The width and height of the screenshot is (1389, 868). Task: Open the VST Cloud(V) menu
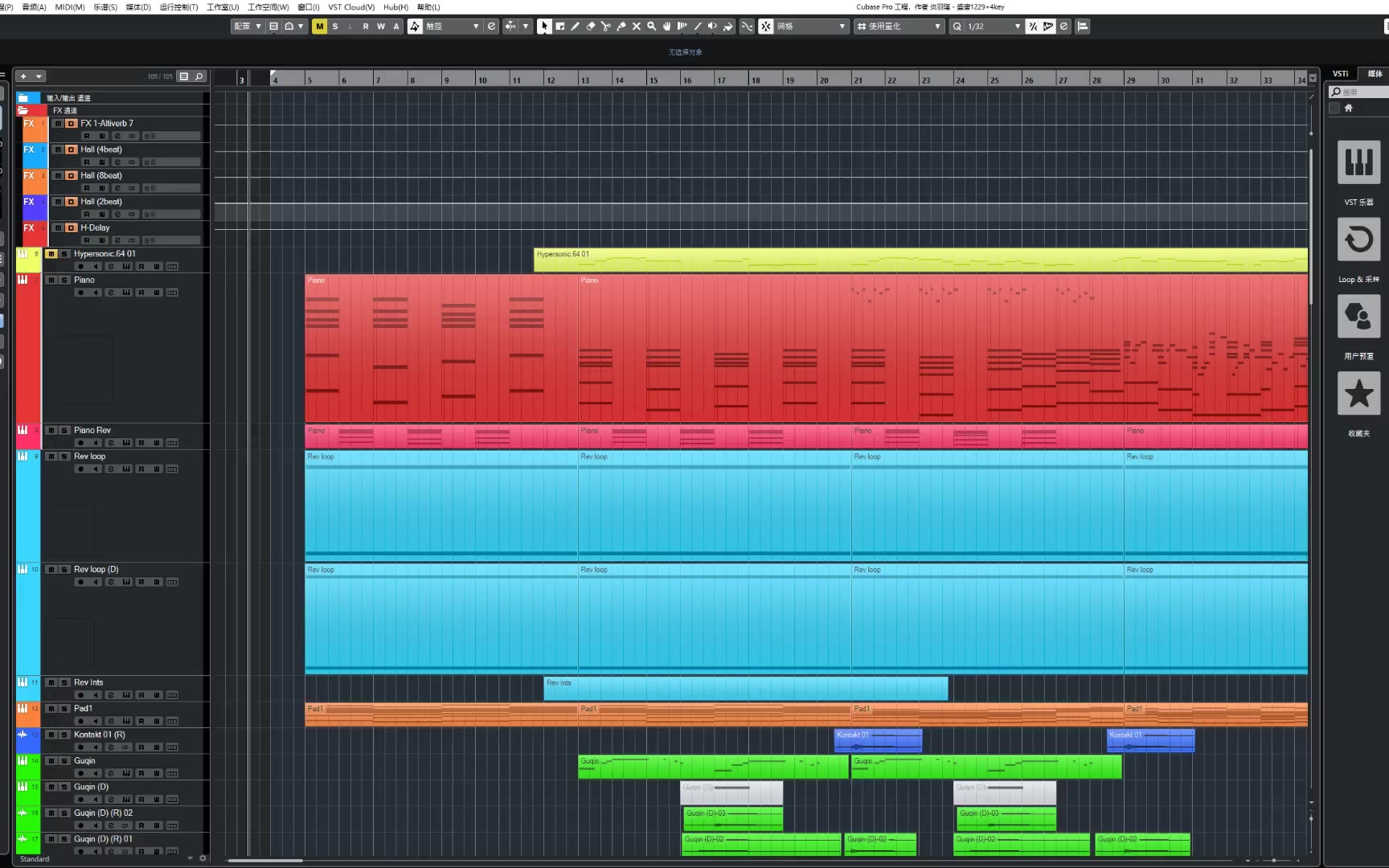click(x=351, y=6)
